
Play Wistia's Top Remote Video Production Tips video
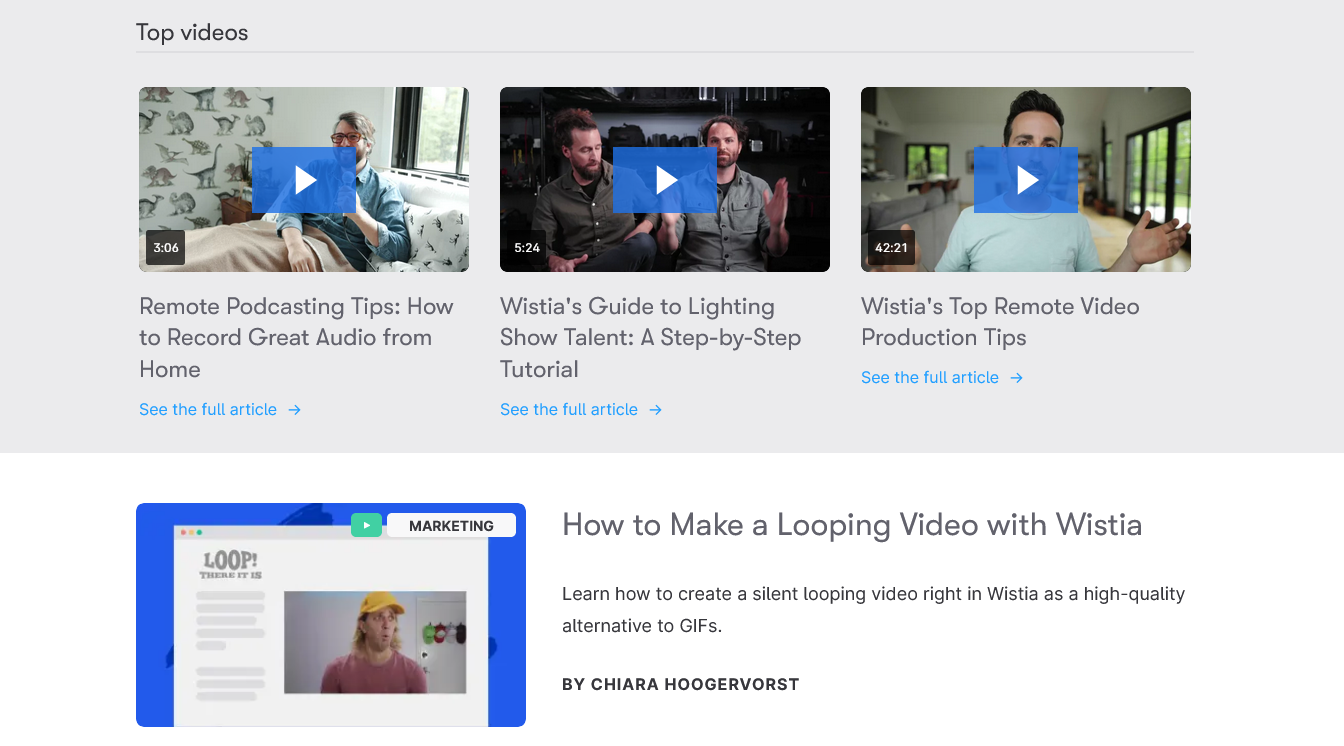point(1026,179)
